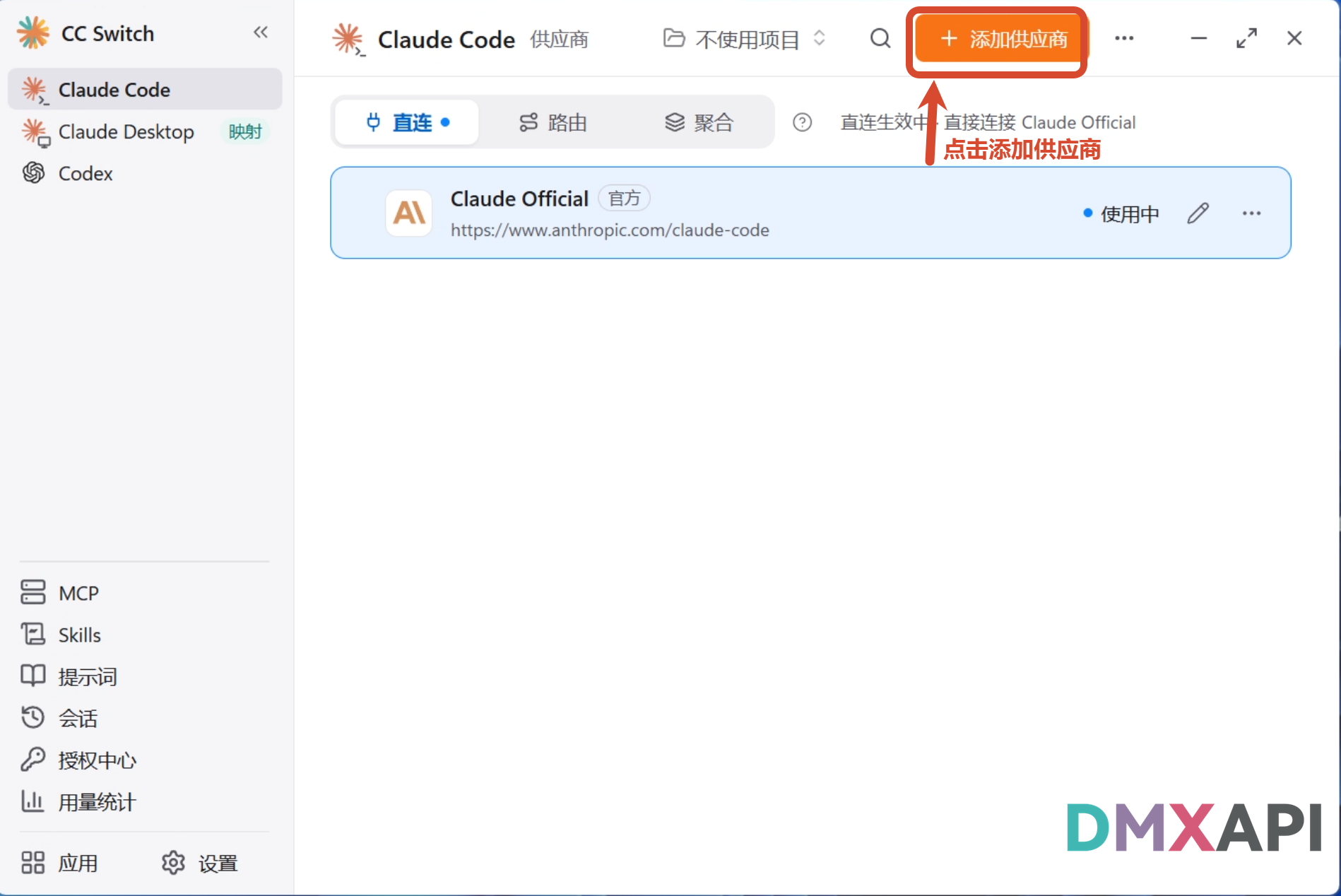Image resolution: width=1341 pixels, height=896 pixels.
Task: Click the 使用中 in-use status indicator
Action: tap(1121, 213)
